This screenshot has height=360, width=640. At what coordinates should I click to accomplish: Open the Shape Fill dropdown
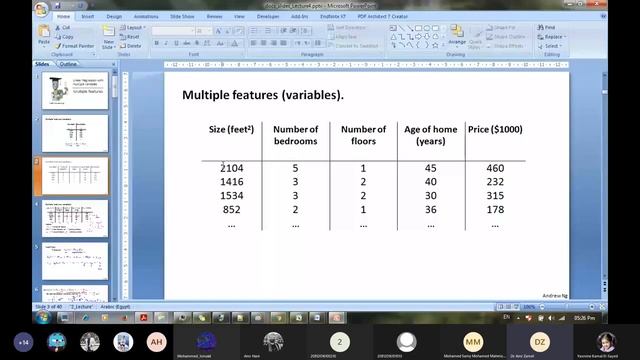point(501,27)
